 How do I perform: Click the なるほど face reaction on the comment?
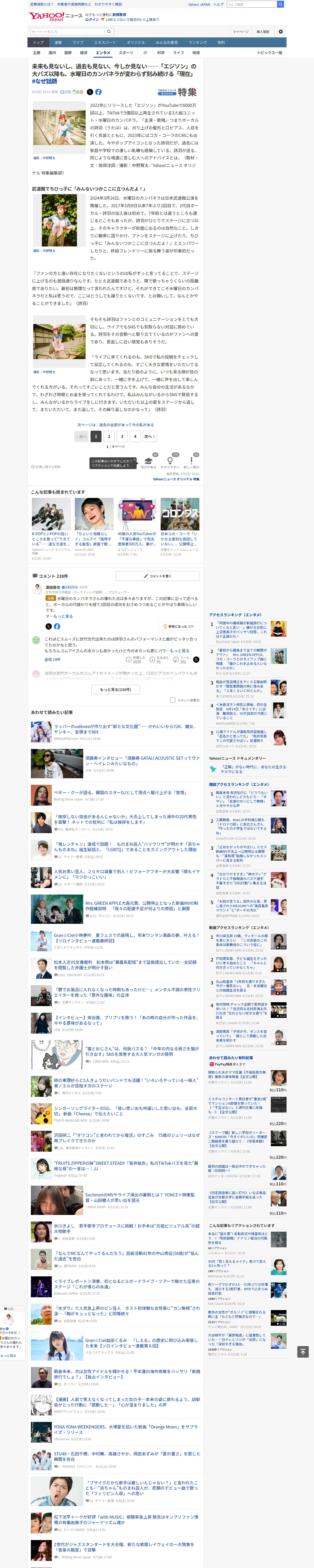pyautogui.click(x=153, y=659)
